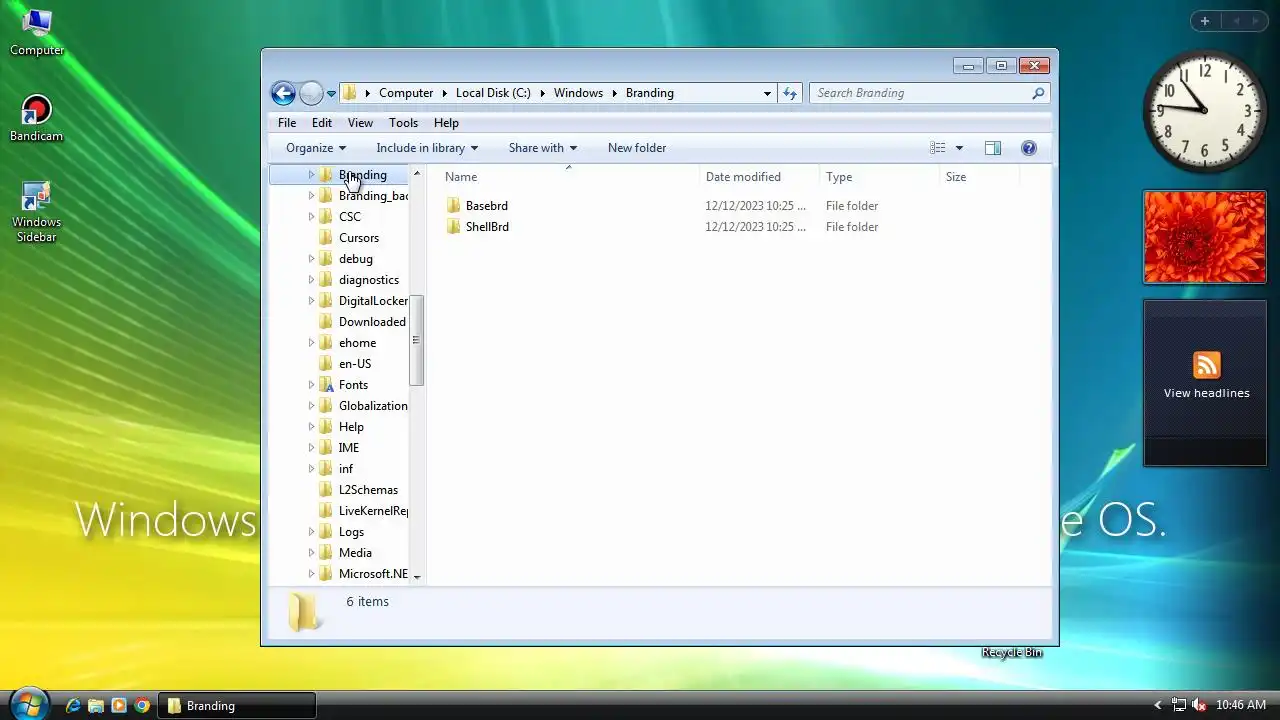The image size is (1280, 720).
Task: Open the address bar history dropdown arrow
Action: click(x=767, y=93)
